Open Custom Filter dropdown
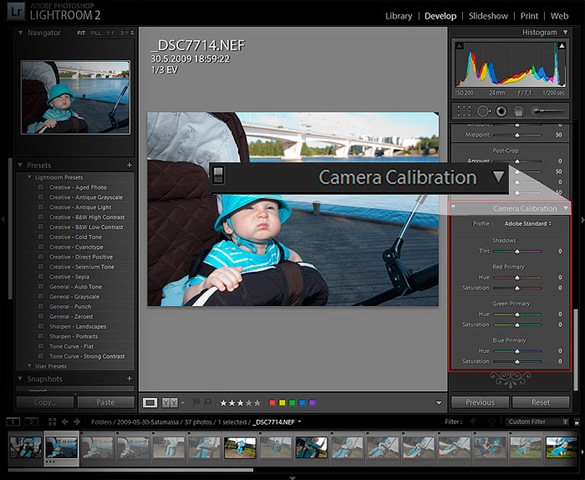Screen dimensions: 585x480 tap(538, 422)
